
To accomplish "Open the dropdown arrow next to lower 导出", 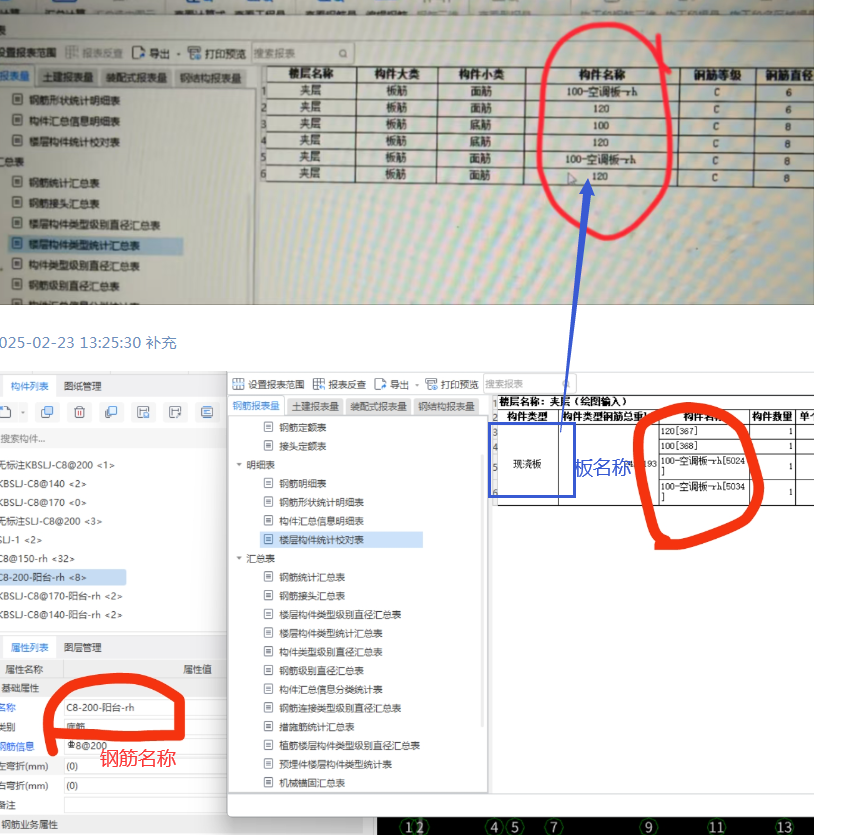I will 416,385.
